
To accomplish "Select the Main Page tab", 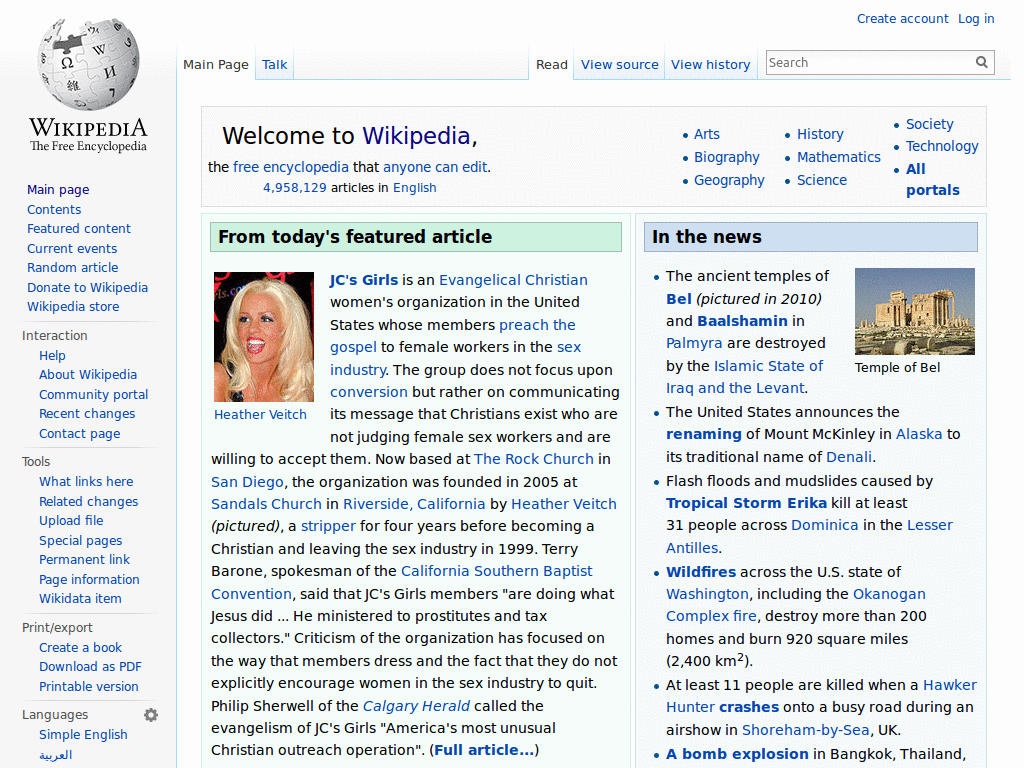I will click(216, 65).
